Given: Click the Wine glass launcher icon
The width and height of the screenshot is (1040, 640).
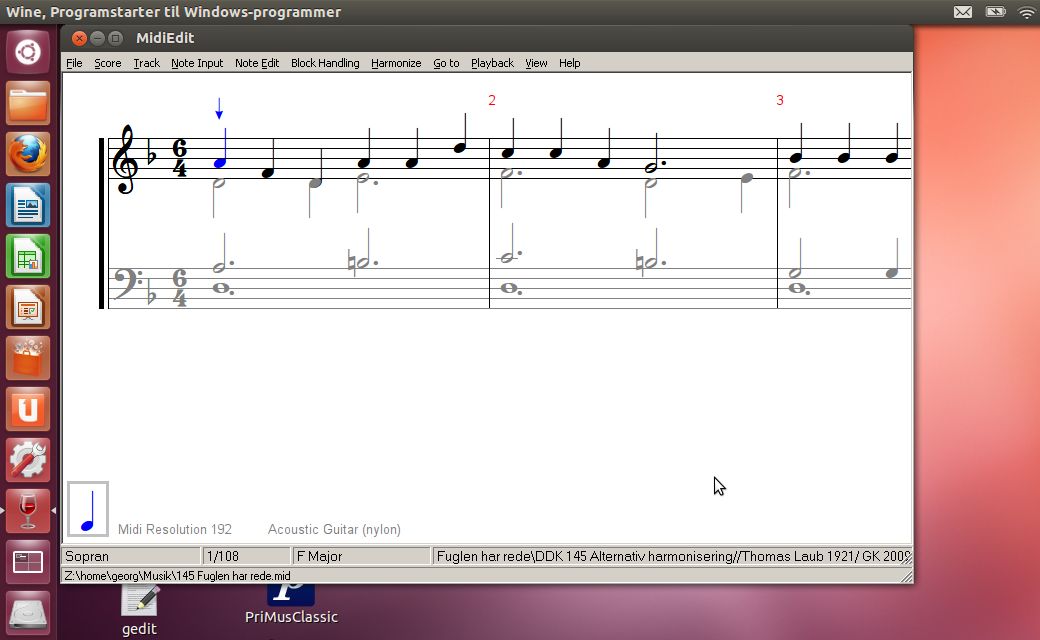Looking at the screenshot, I should pos(28,511).
